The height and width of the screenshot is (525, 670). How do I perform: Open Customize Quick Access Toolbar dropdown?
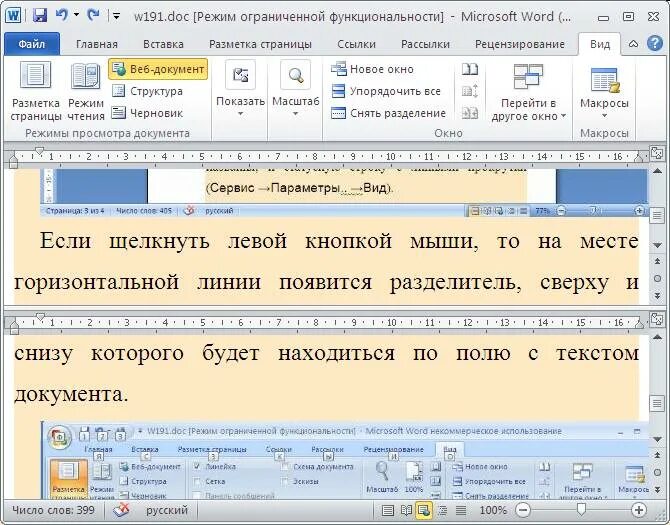pos(116,16)
